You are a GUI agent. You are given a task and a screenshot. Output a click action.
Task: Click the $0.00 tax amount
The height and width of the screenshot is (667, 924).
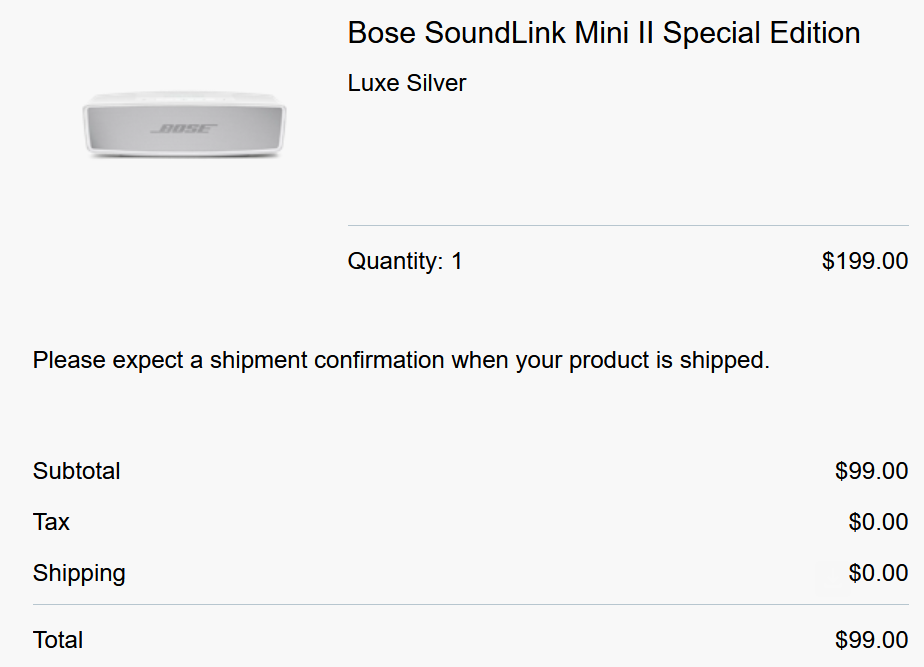click(878, 522)
